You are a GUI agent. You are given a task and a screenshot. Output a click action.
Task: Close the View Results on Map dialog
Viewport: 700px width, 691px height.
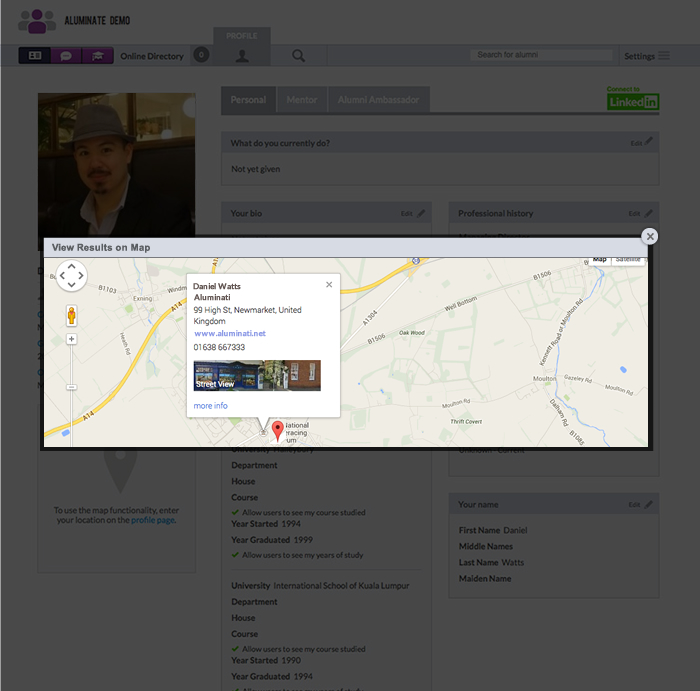coord(650,236)
